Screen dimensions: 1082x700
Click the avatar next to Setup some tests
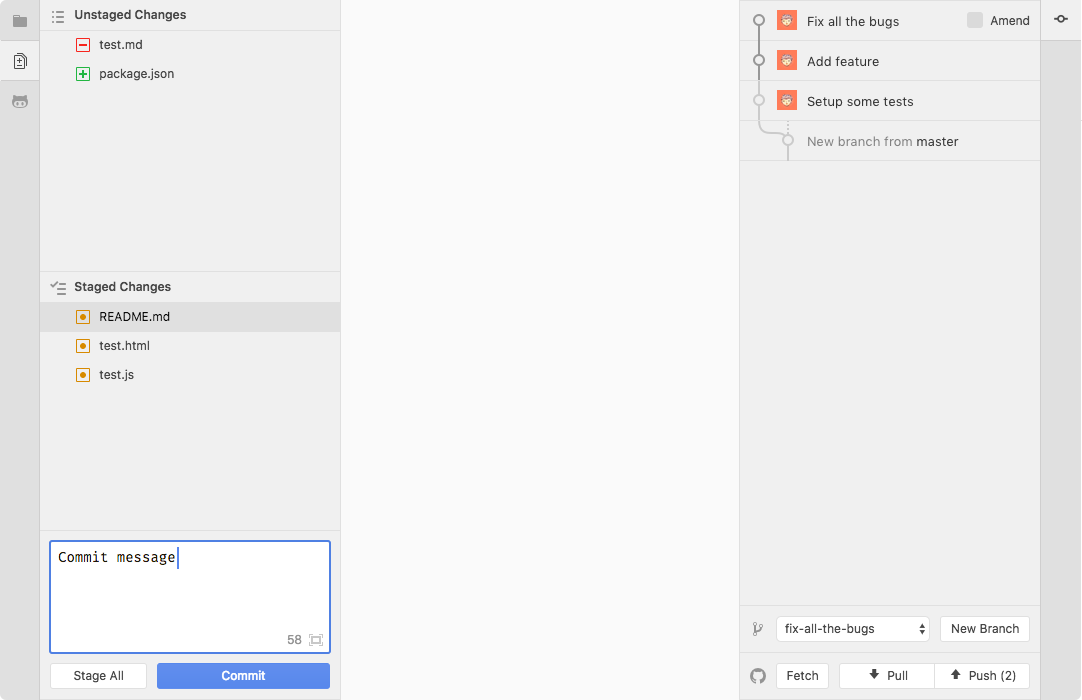787,101
